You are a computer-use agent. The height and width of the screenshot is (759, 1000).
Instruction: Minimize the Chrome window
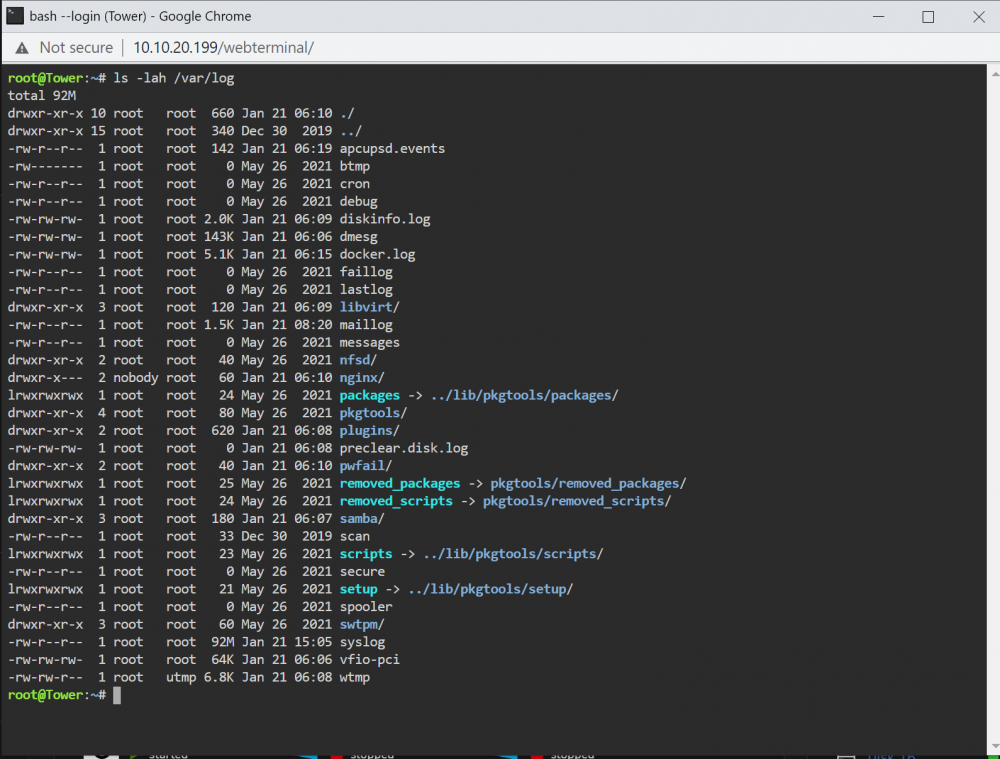tap(878, 17)
